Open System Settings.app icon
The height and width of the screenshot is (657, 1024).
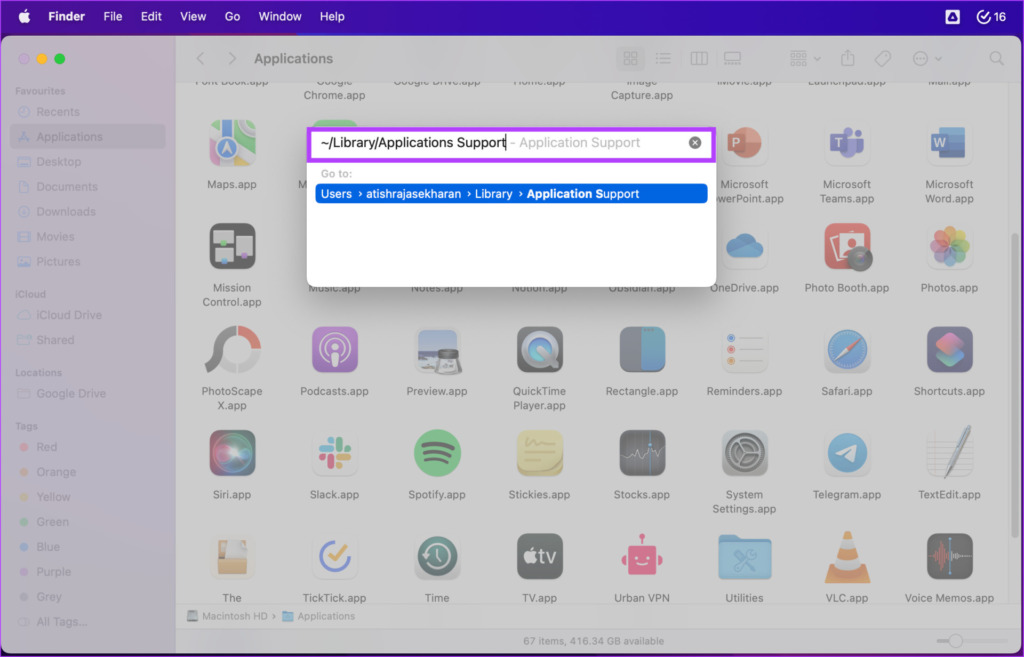click(744, 453)
